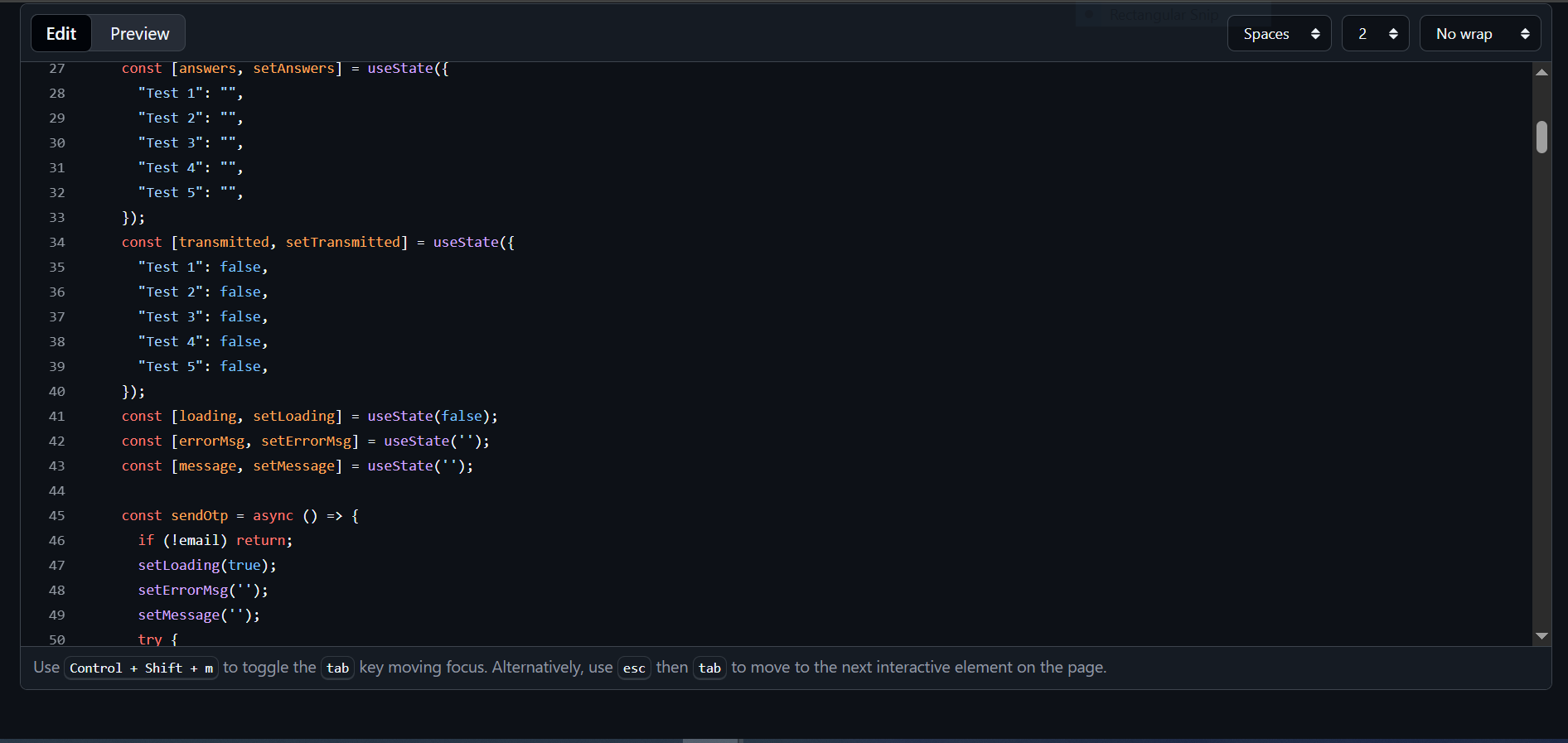The height and width of the screenshot is (743, 1568).
Task: Click 'false' value on "Test 2" line 36
Action: coord(240,292)
